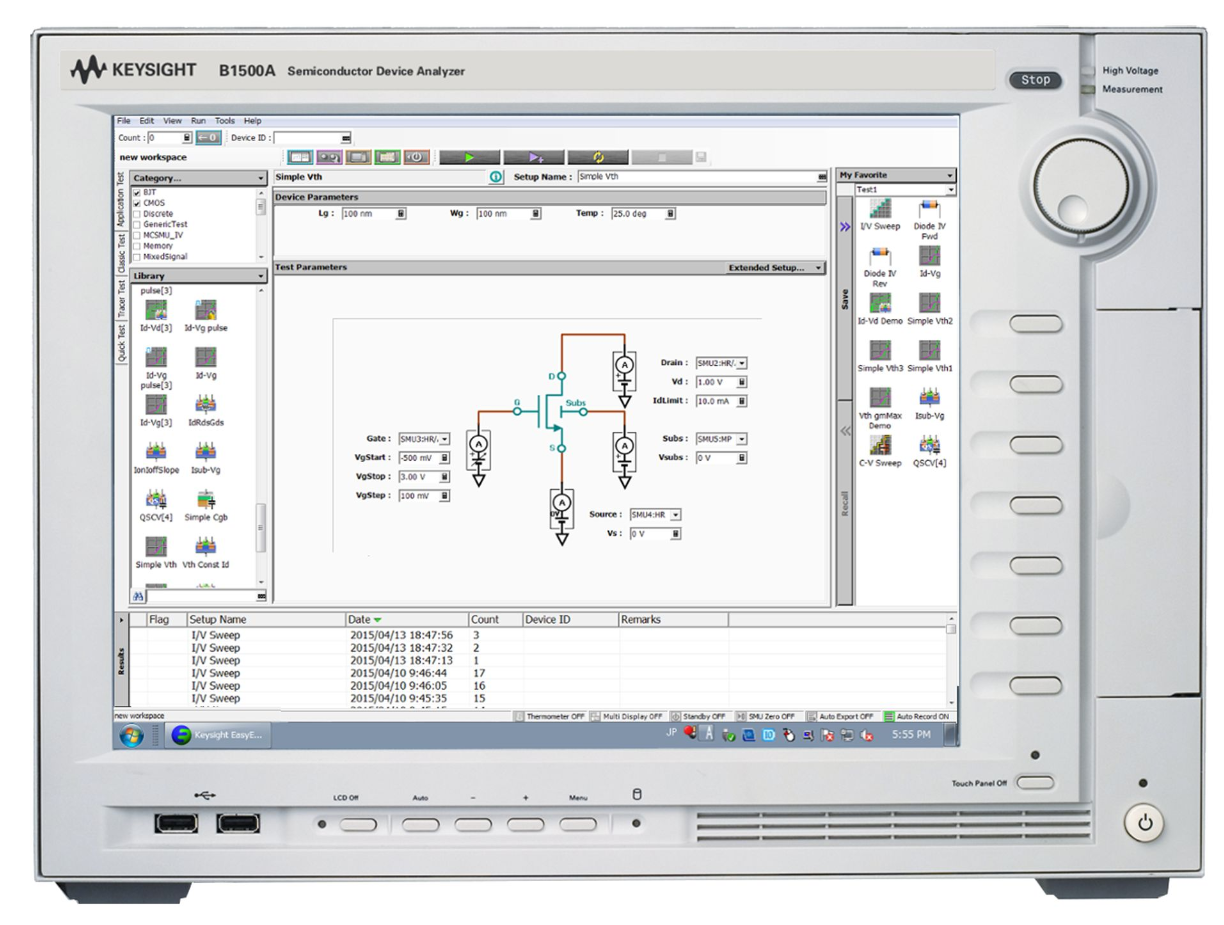This screenshot has width=1224, height=925.
Task: Open the Tools menu
Action: (225, 121)
